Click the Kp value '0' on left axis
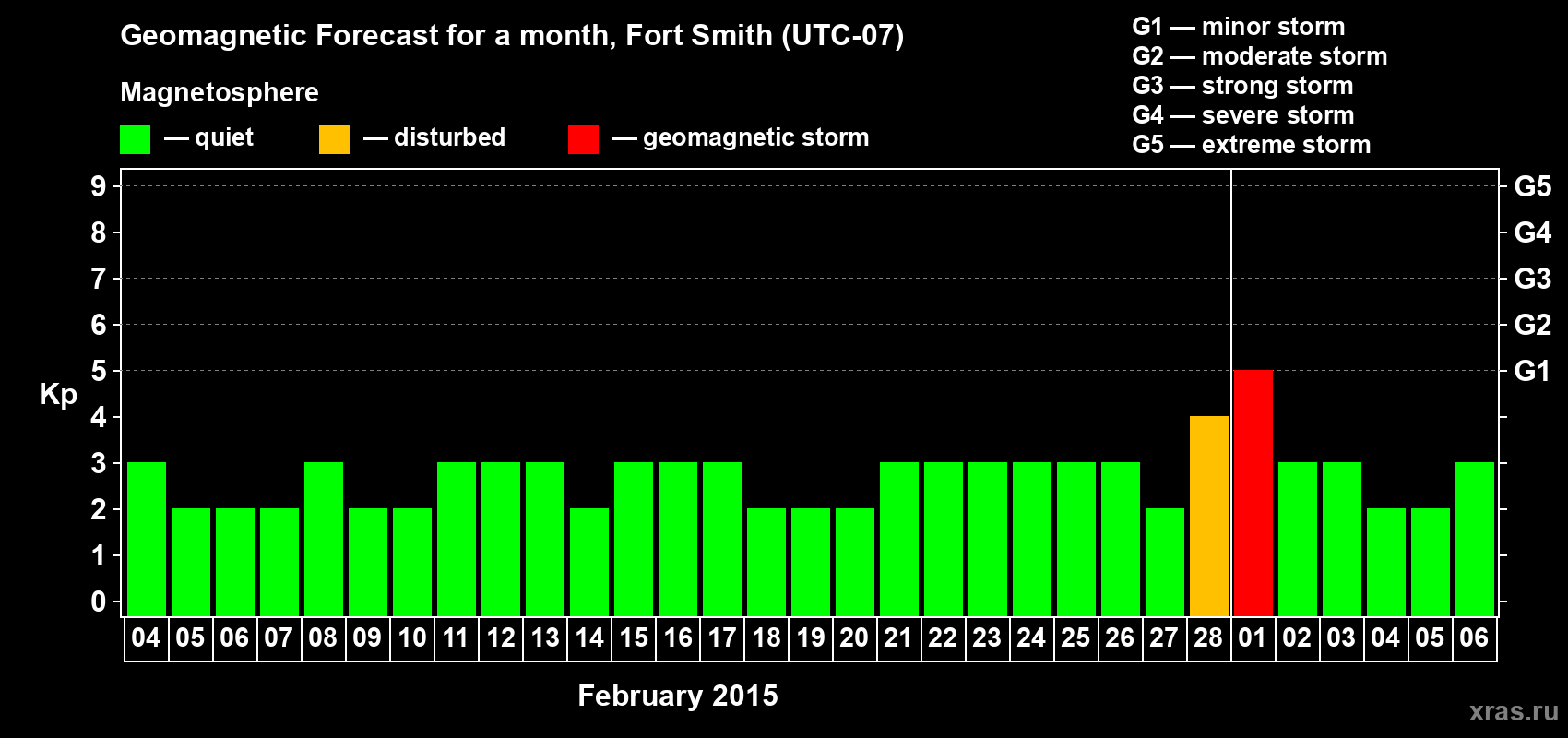This screenshot has height=738, width=1568. point(99,601)
